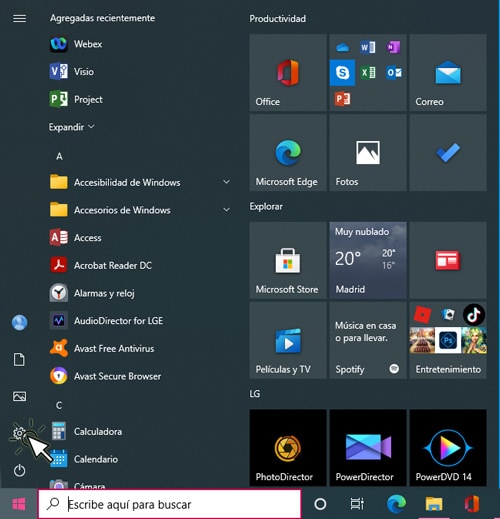Open the red News tile
This screenshot has height=519, width=500.
(448, 260)
